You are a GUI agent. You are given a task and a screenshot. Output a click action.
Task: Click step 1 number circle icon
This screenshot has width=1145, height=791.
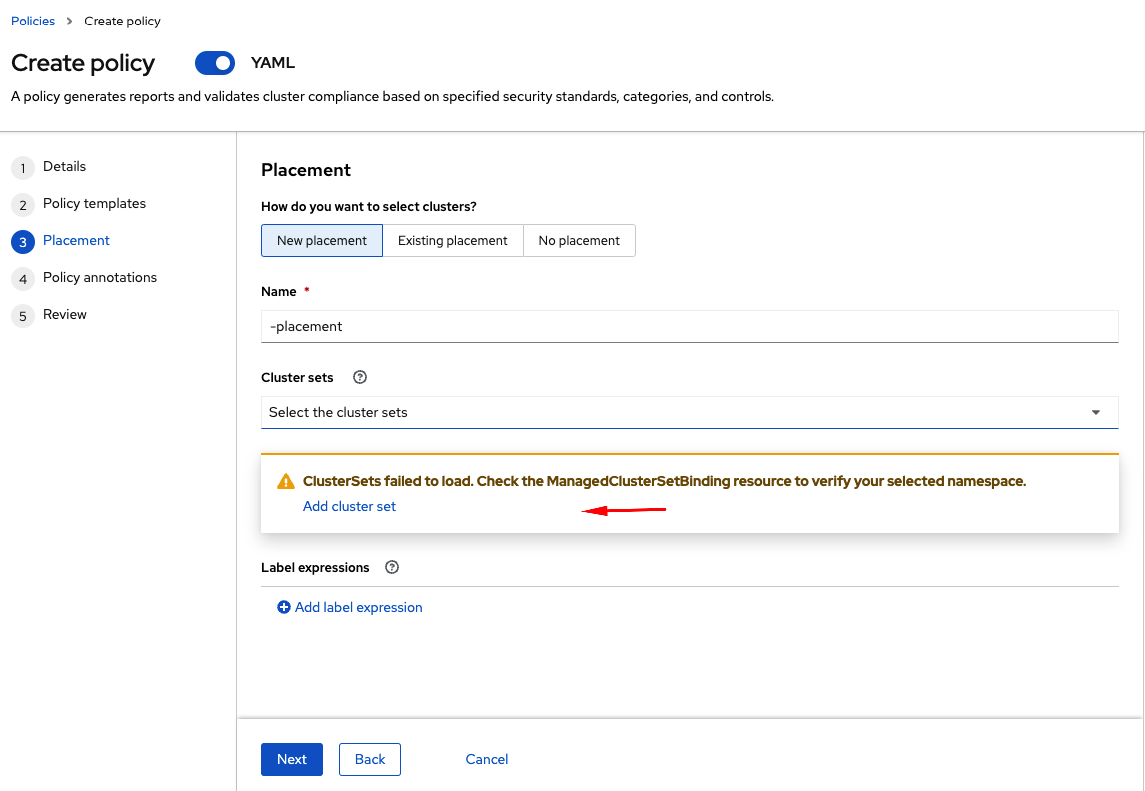(23, 168)
